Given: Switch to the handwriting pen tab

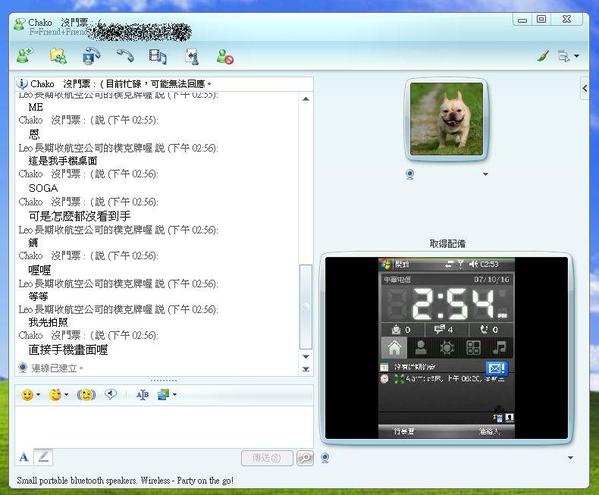Looking at the screenshot, I should click(43, 456).
